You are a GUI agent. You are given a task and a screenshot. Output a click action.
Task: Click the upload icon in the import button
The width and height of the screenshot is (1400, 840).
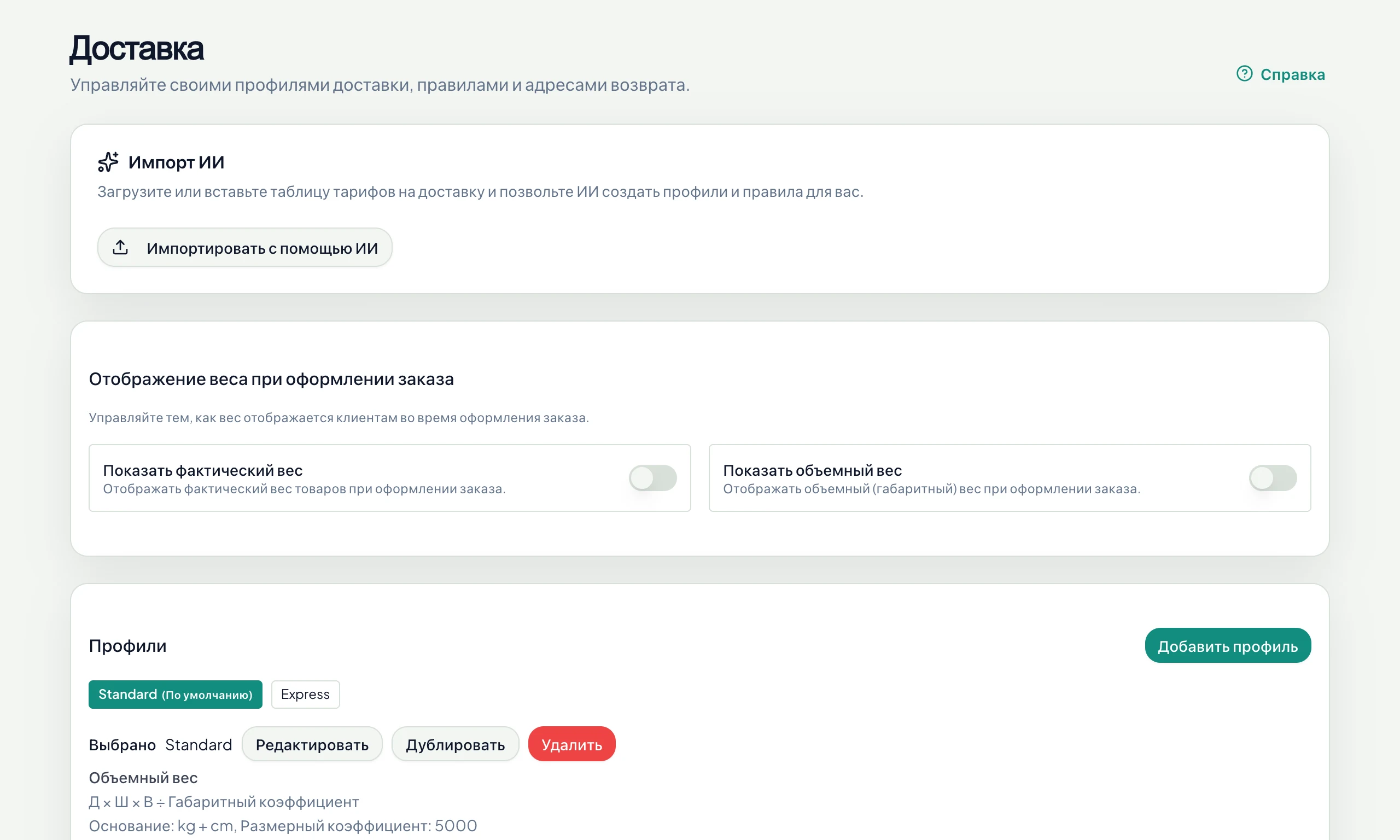click(120, 247)
